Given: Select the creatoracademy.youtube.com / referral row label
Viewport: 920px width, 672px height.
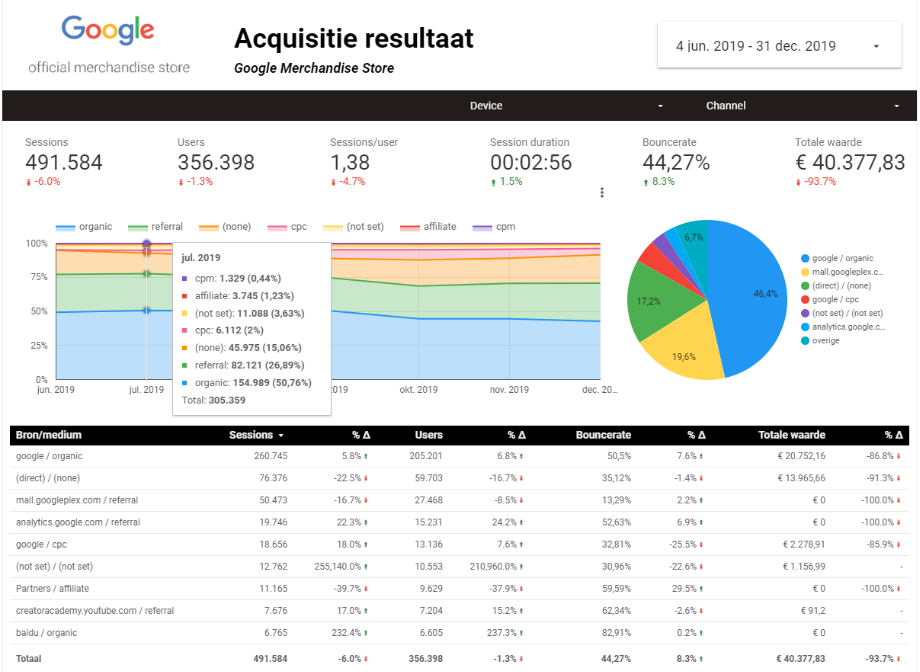Looking at the screenshot, I should click(94, 611).
